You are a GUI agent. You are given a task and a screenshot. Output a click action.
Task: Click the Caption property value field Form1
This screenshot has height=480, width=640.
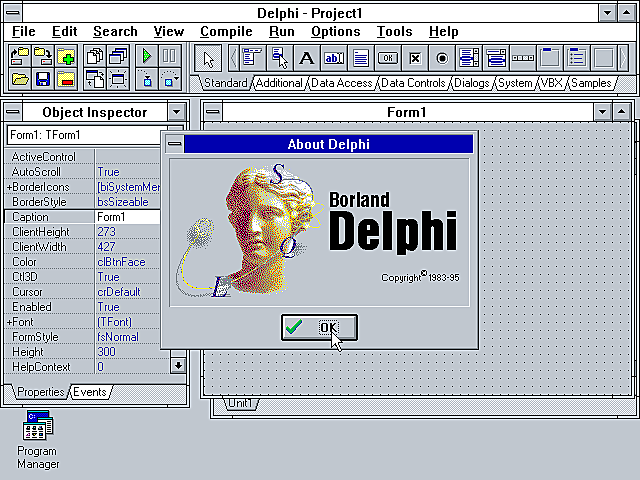(x=127, y=217)
